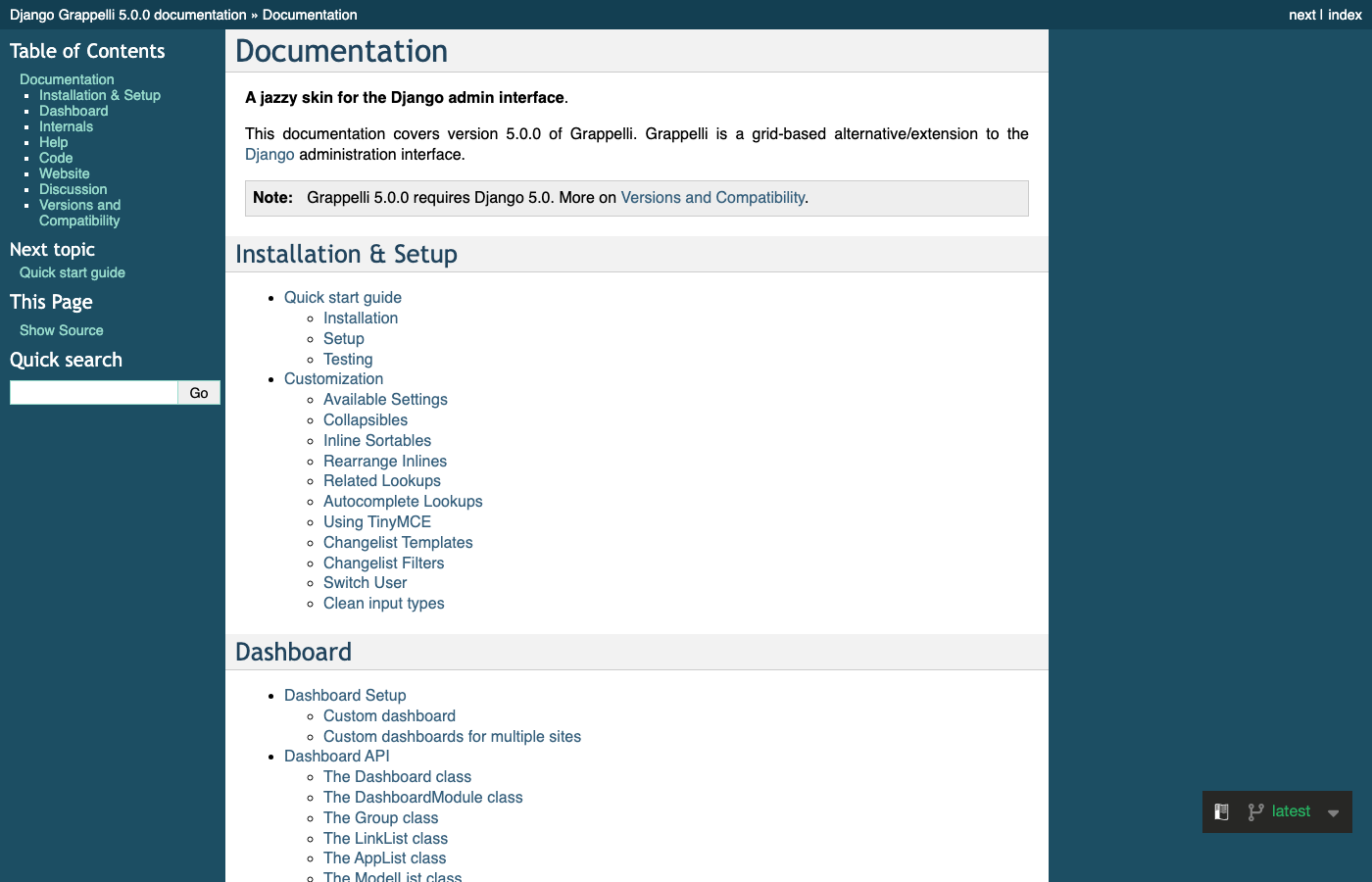
Task: Open Code in sidebar contents
Action: (x=56, y=158)
